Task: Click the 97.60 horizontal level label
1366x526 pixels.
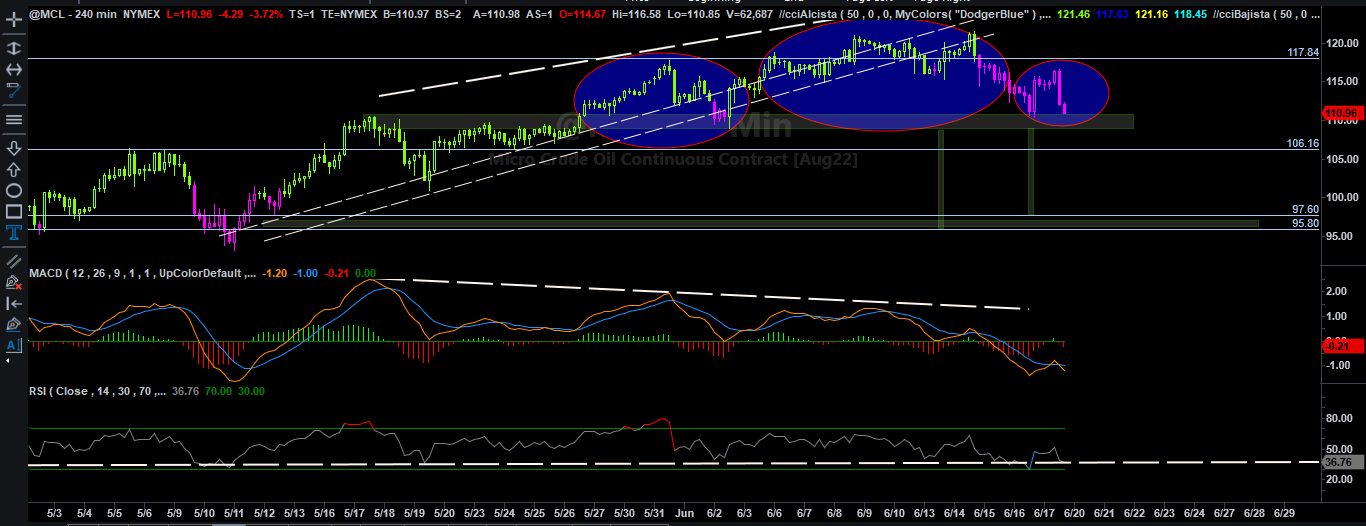Action: pos(1306,209)
